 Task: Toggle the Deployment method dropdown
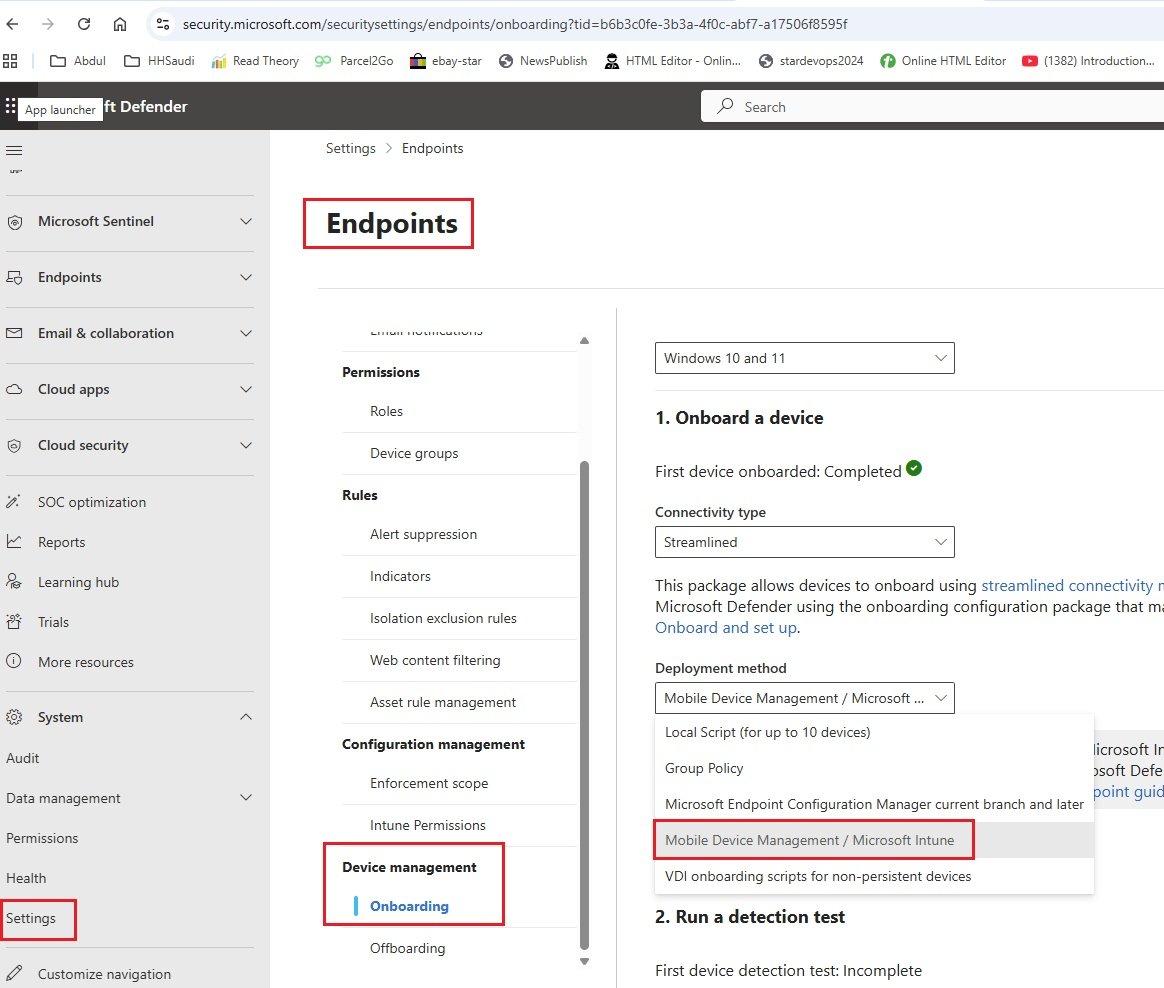(805, 698)
